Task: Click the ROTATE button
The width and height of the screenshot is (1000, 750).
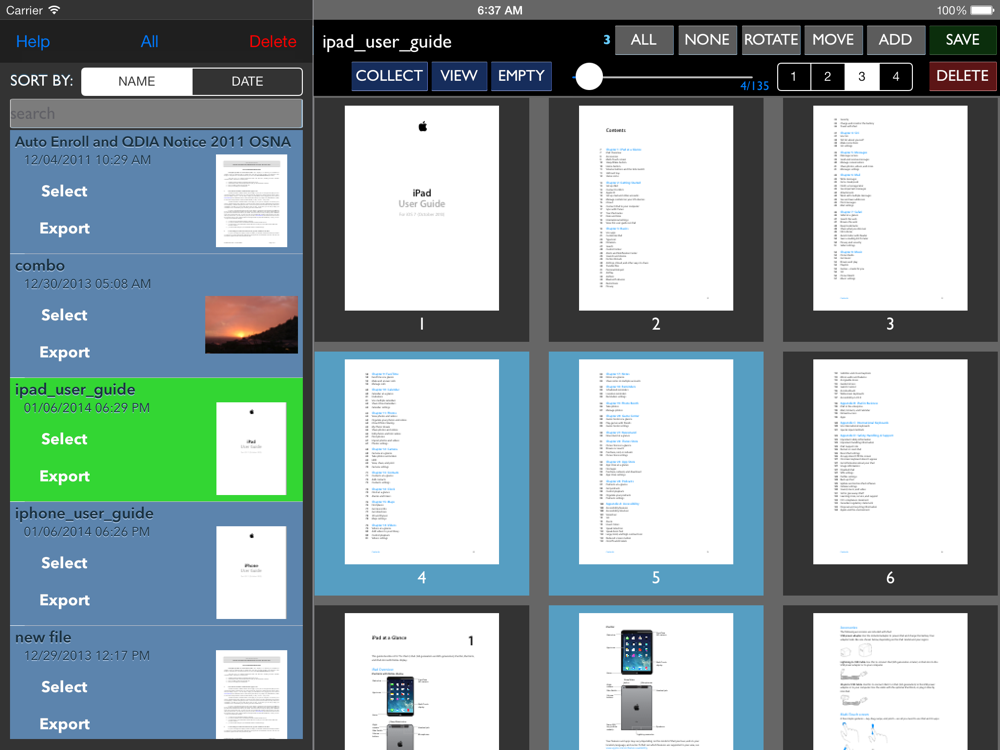Action: coord(770,40)
